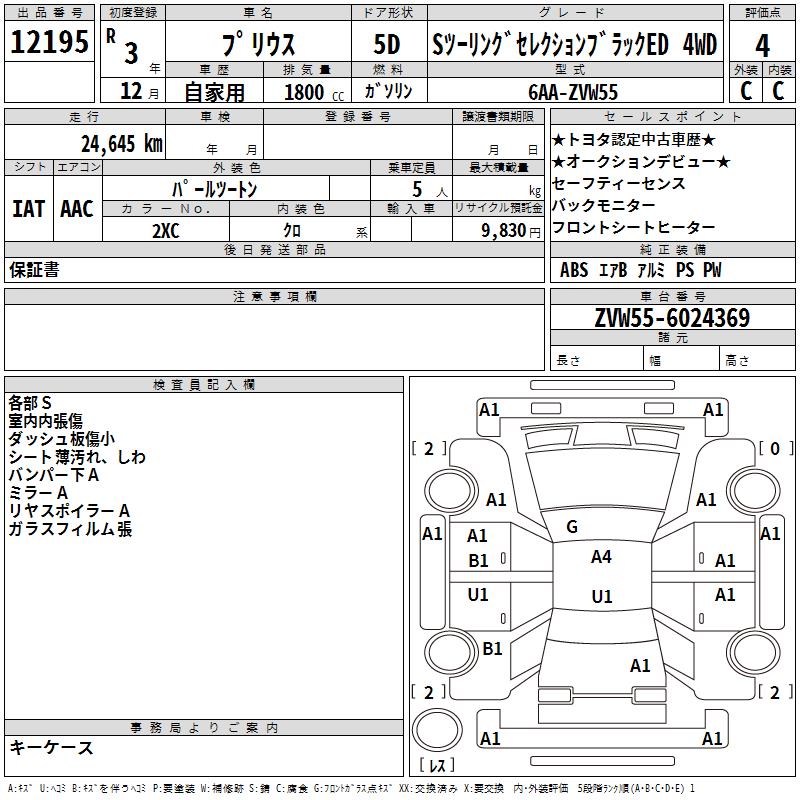Click the [レス] spare tire label

pos(436,767)
